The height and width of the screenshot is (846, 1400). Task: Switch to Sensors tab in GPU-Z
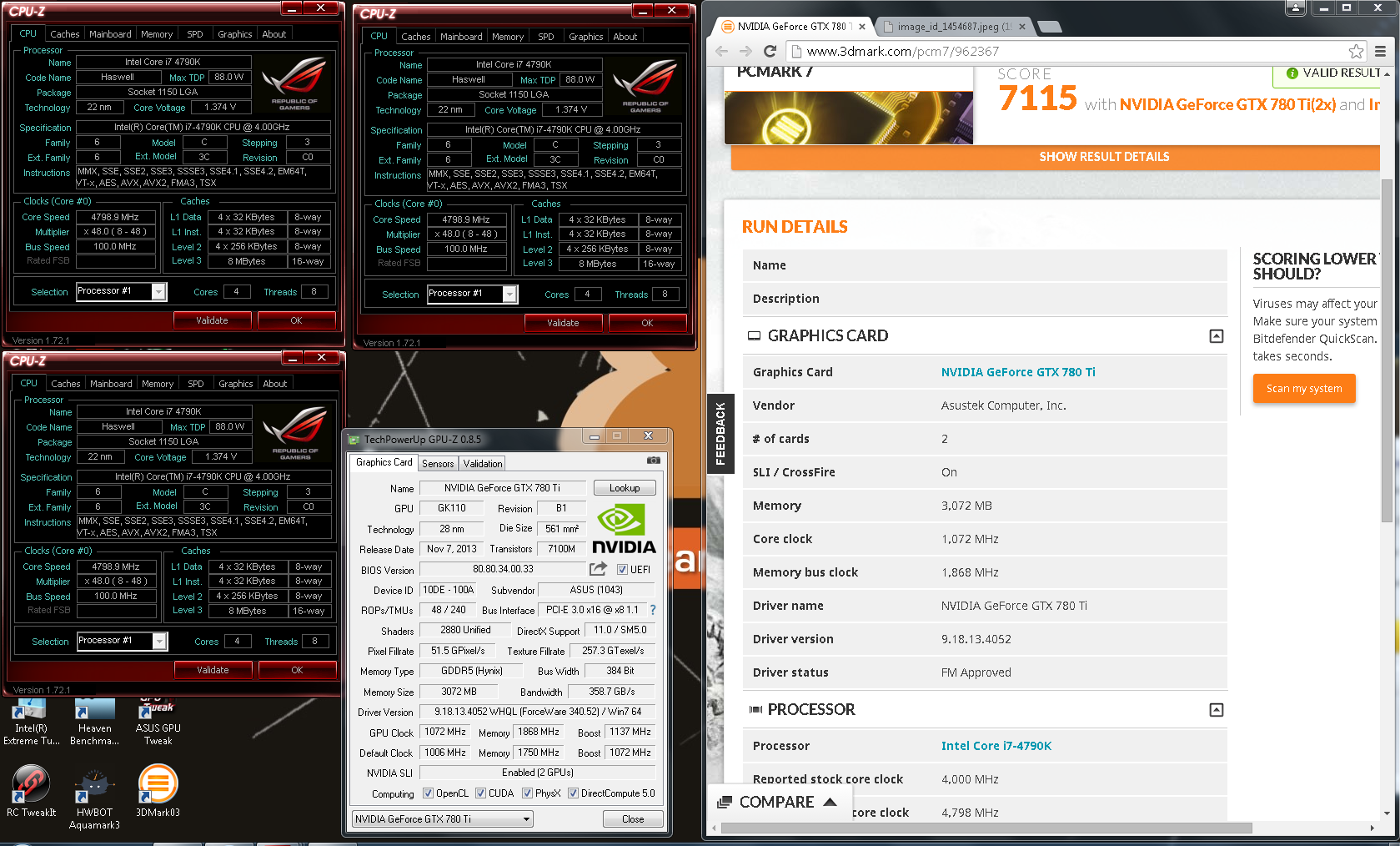[x=438, y=464]
